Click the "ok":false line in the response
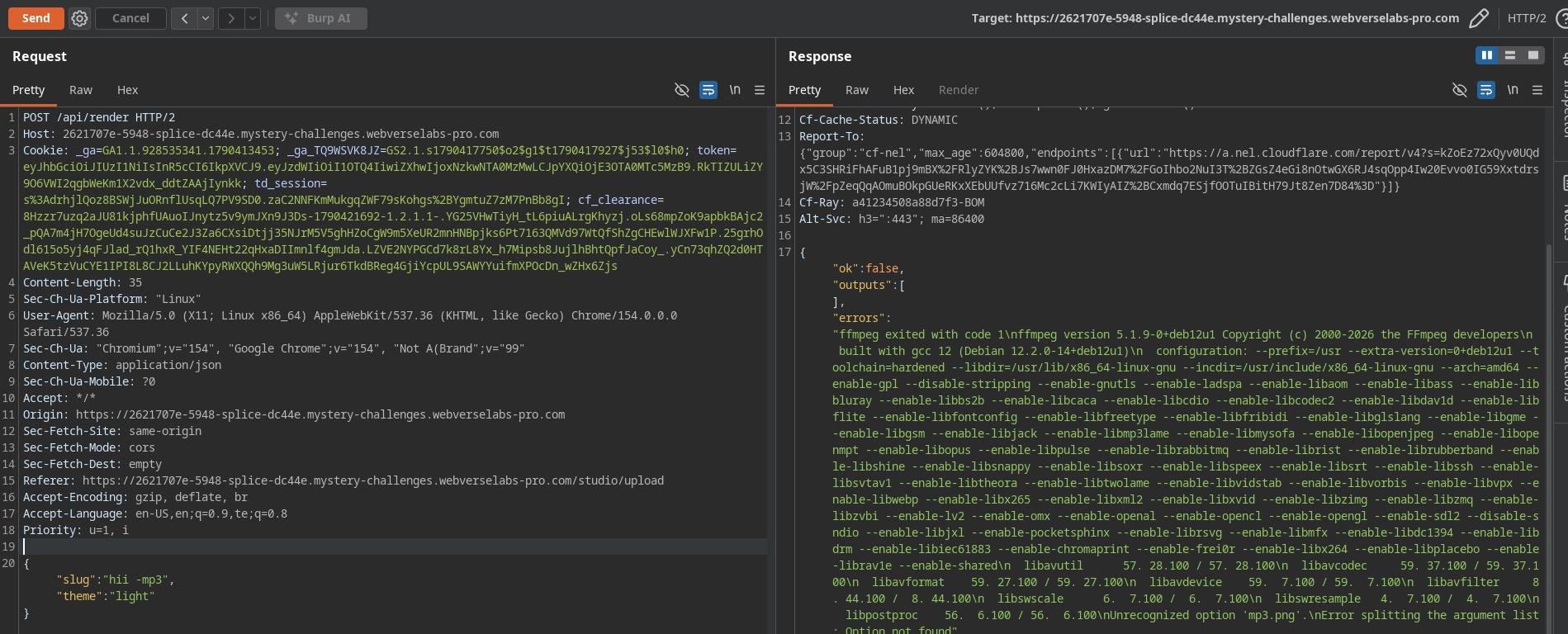The height and width of the screenshot is (634, 1568). coord(869,268)
